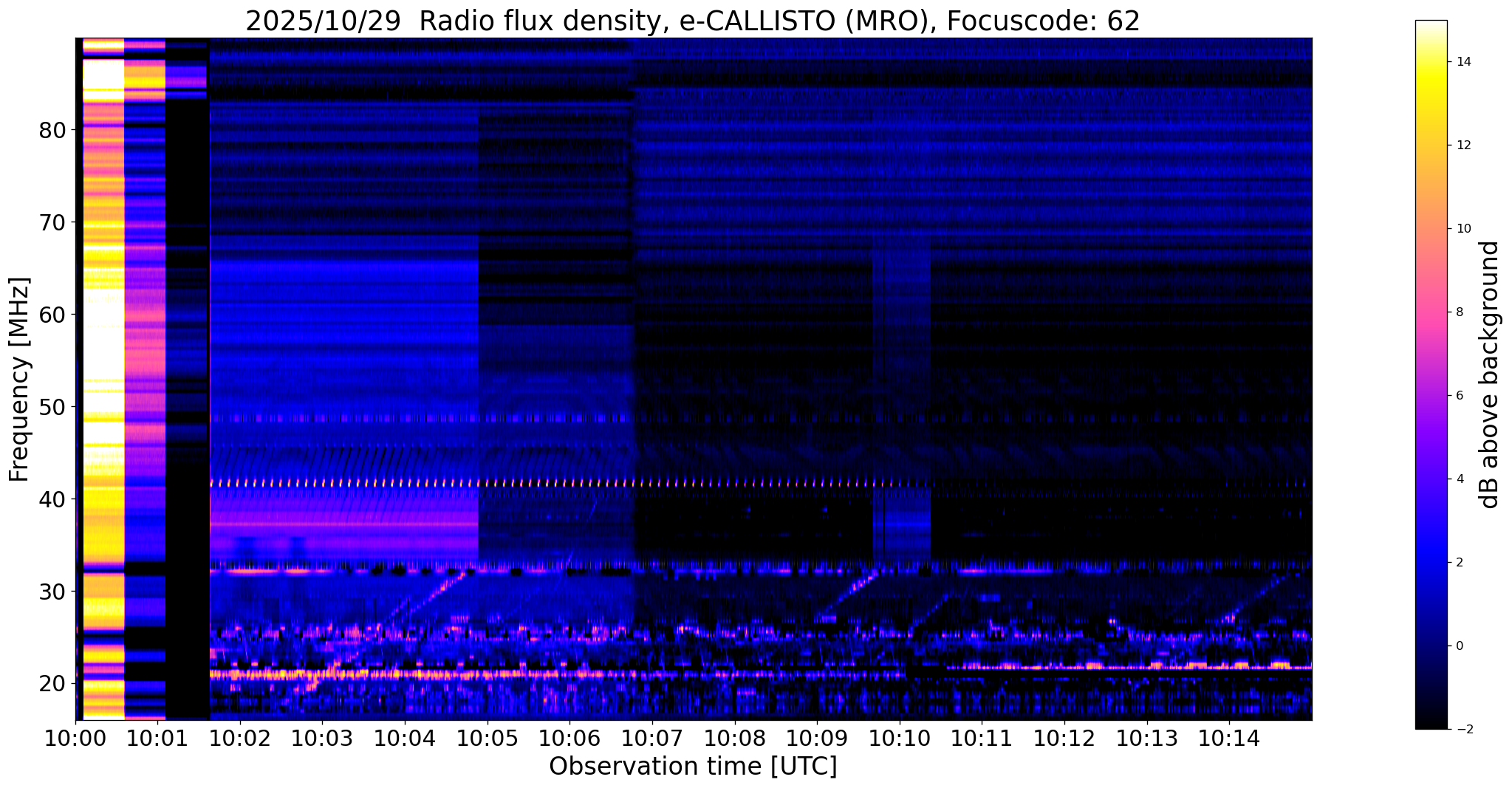Click the saturated white burst near 10:00 at 55 MHz
The height and width of the screenshot is (788, 1512).
[103, 360]
